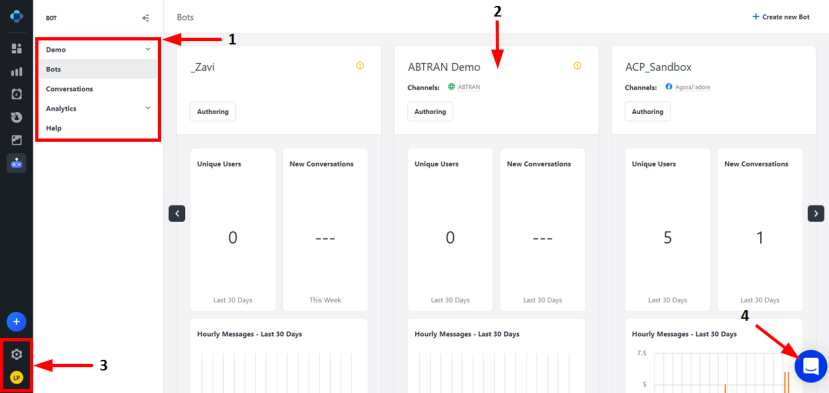Select Conversations in side menu
The image size is (829, 393).
(69, 89)
